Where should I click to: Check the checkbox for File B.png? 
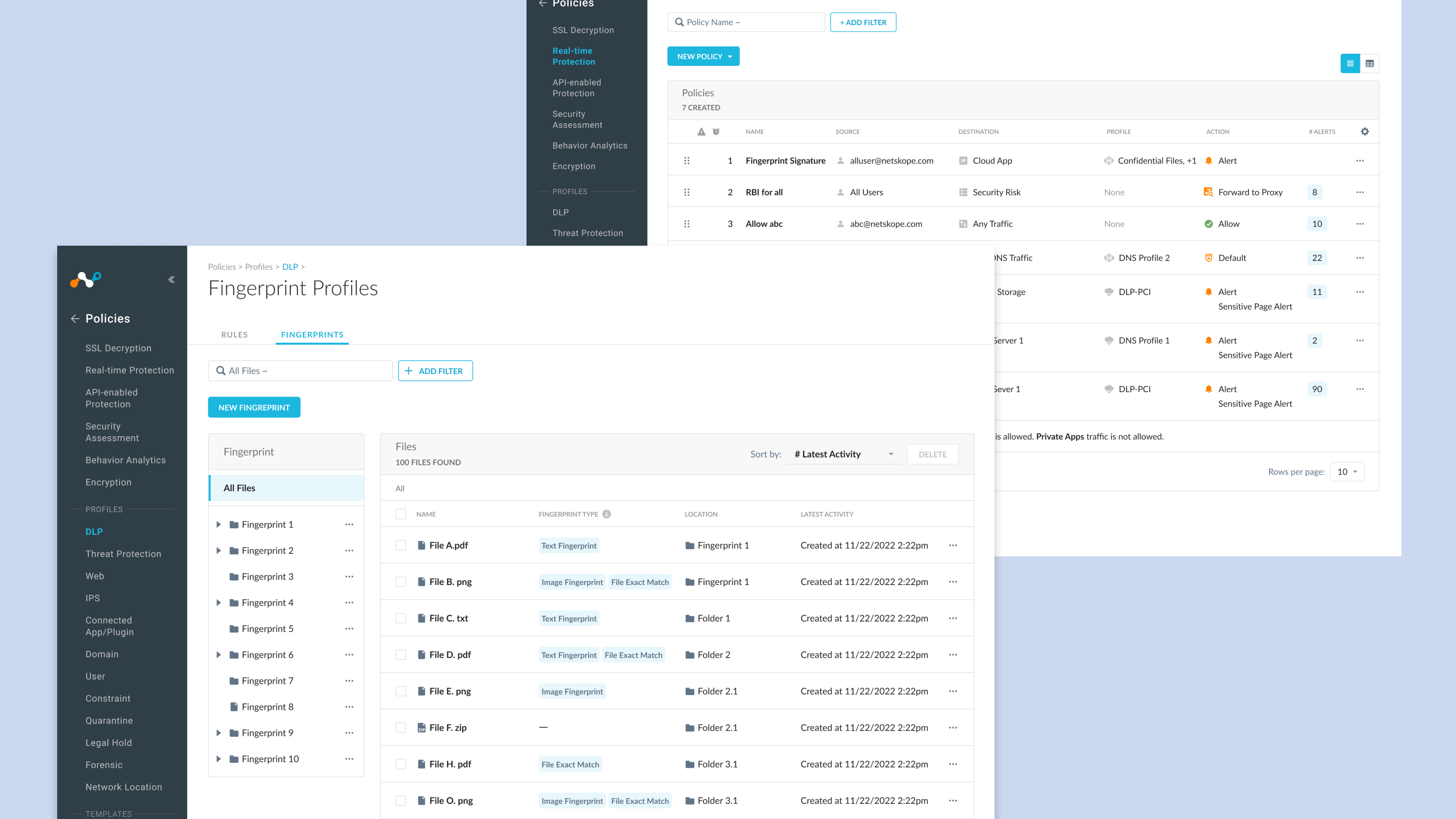[x=401, y=582]
